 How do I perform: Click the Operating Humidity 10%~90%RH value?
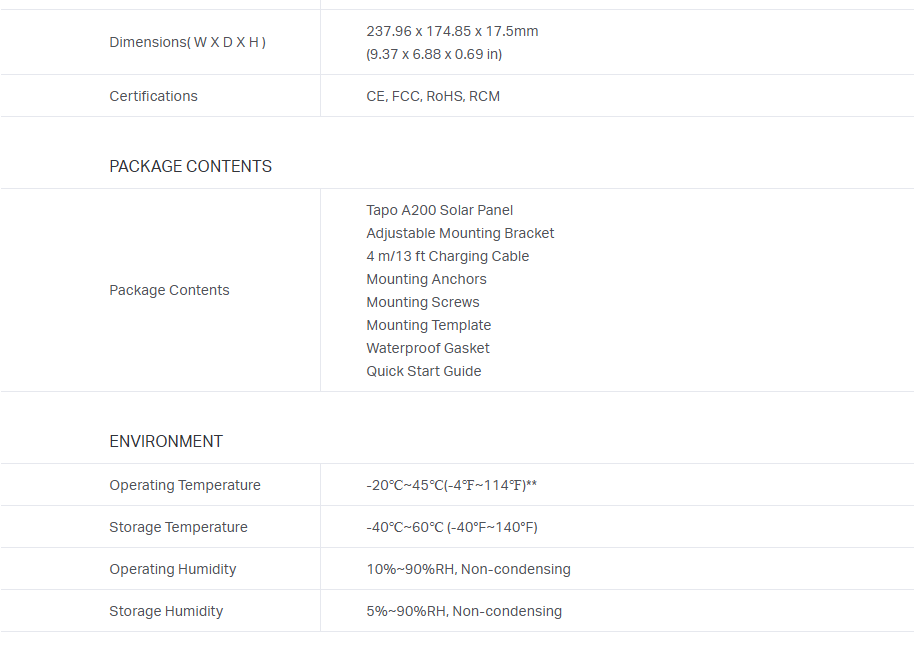468,569
